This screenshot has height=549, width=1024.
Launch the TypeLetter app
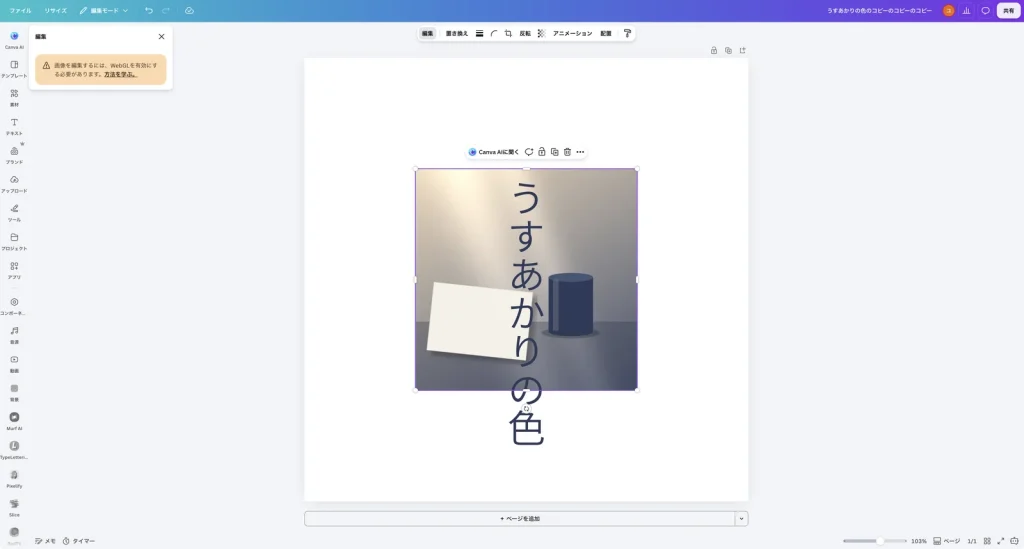14,449
